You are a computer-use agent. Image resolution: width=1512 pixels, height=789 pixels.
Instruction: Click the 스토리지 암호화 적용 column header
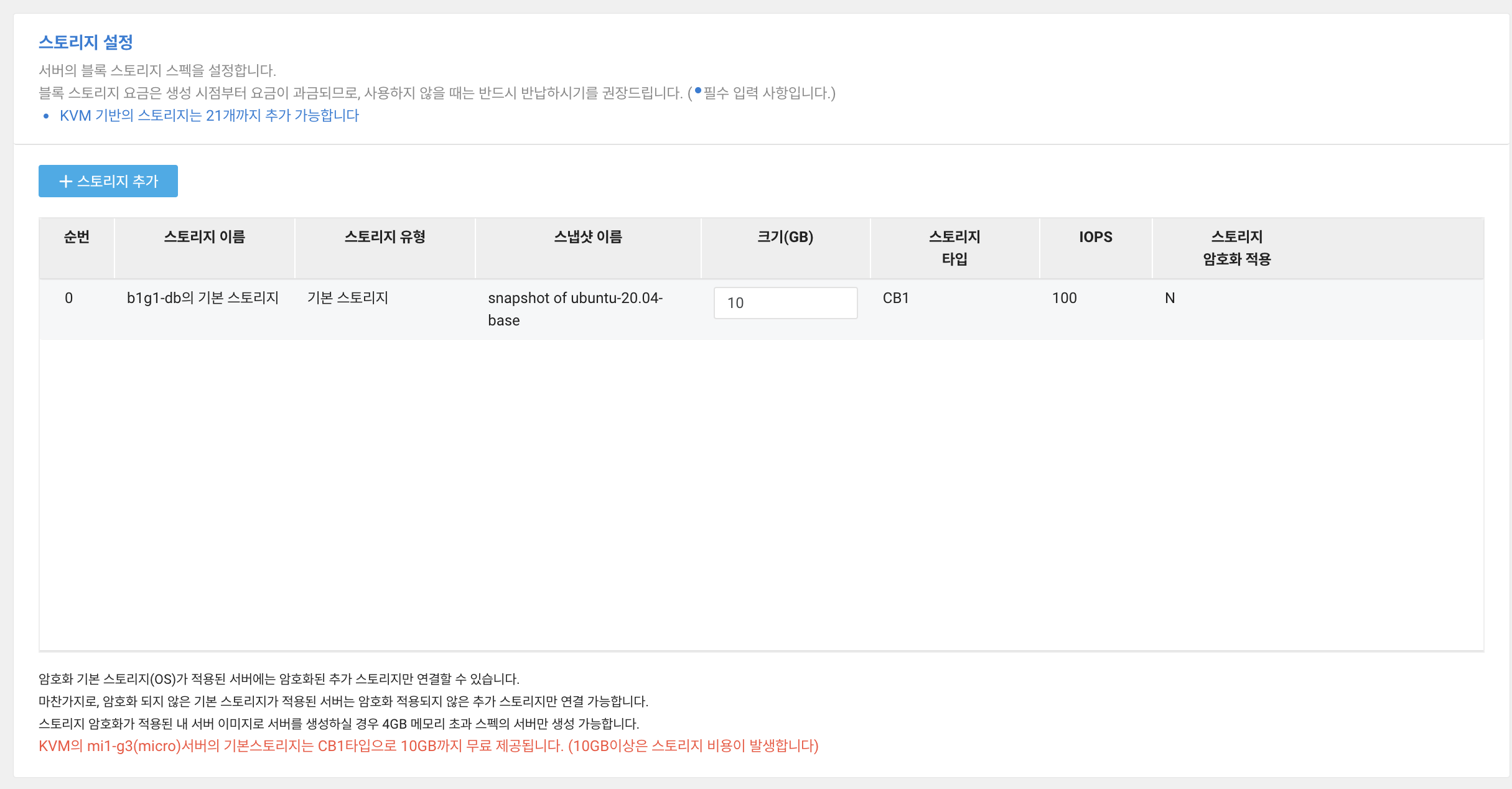1236,248
